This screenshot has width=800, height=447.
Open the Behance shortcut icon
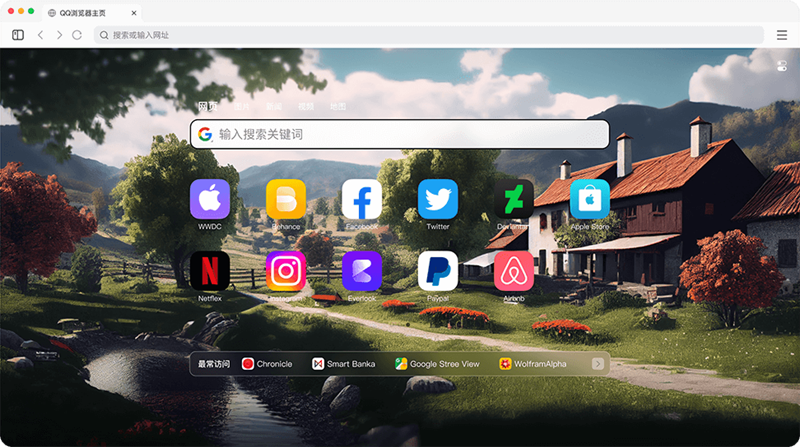(286, 199)
